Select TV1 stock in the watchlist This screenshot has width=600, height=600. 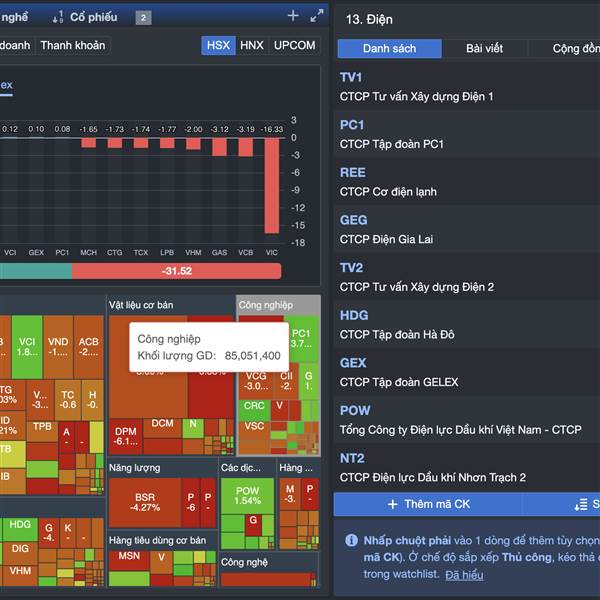click(467, 87)
